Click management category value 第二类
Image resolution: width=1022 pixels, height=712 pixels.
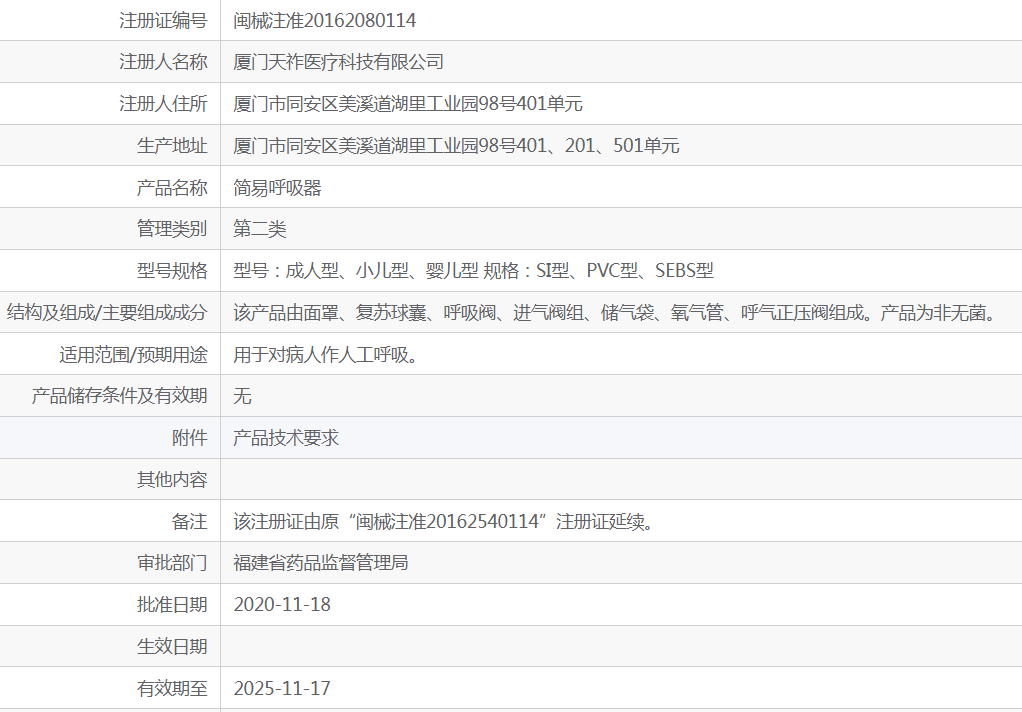pyautogui.click(x=260, y=229)
